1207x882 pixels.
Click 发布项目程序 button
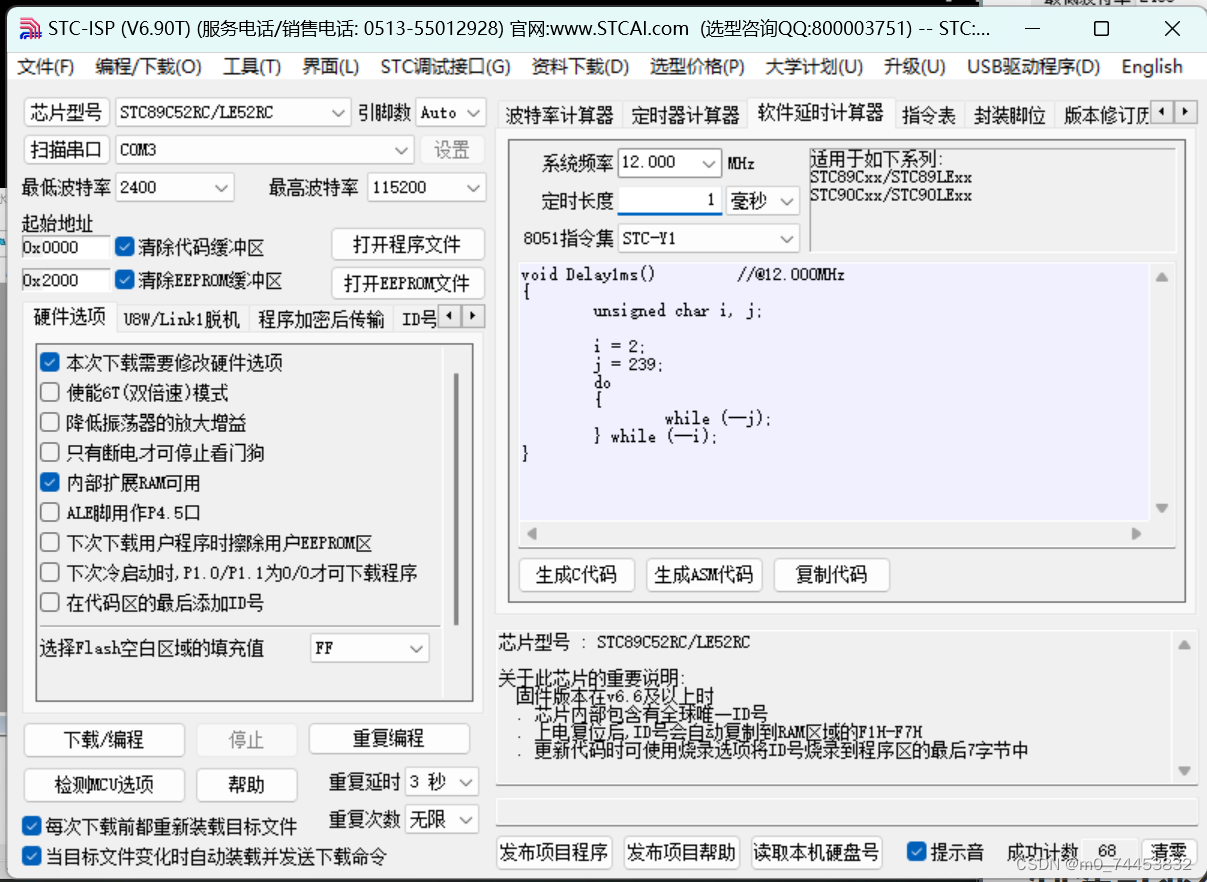click(x=554, y=853)
